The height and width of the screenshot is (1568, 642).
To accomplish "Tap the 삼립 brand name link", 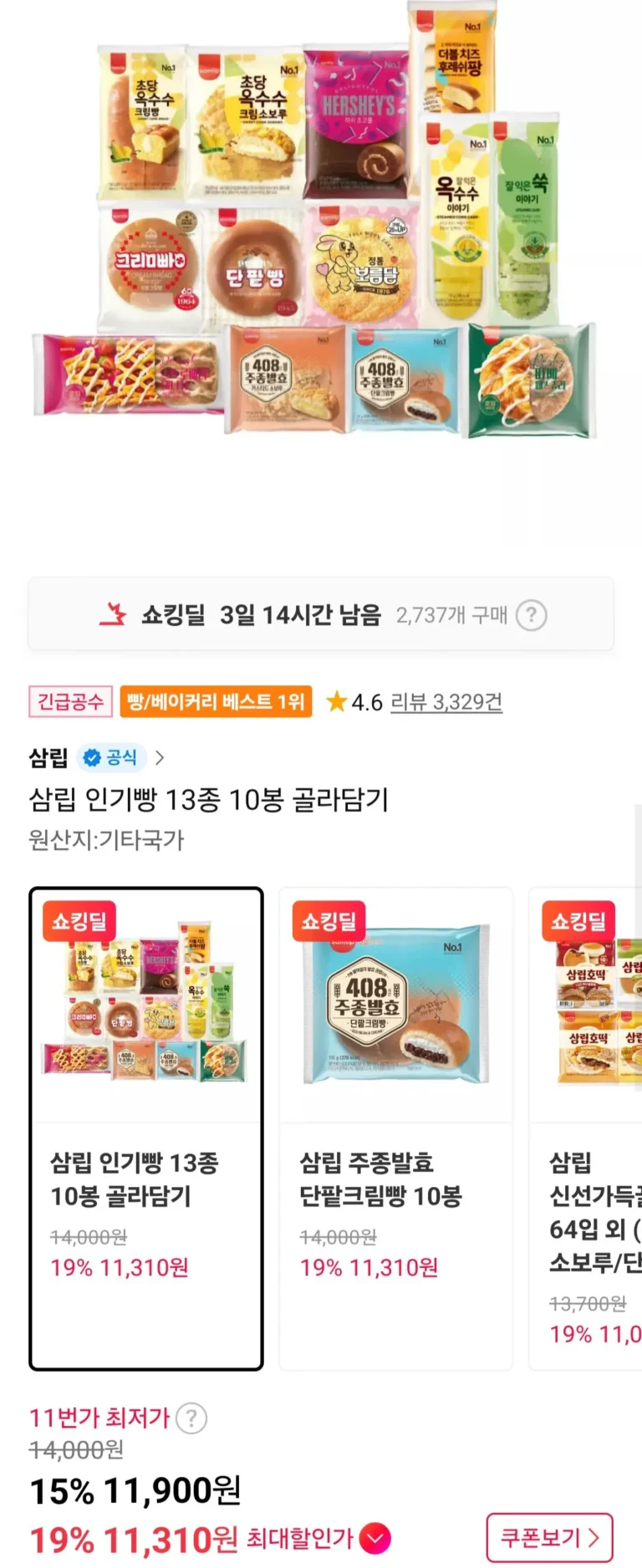I will pos(48,757).
